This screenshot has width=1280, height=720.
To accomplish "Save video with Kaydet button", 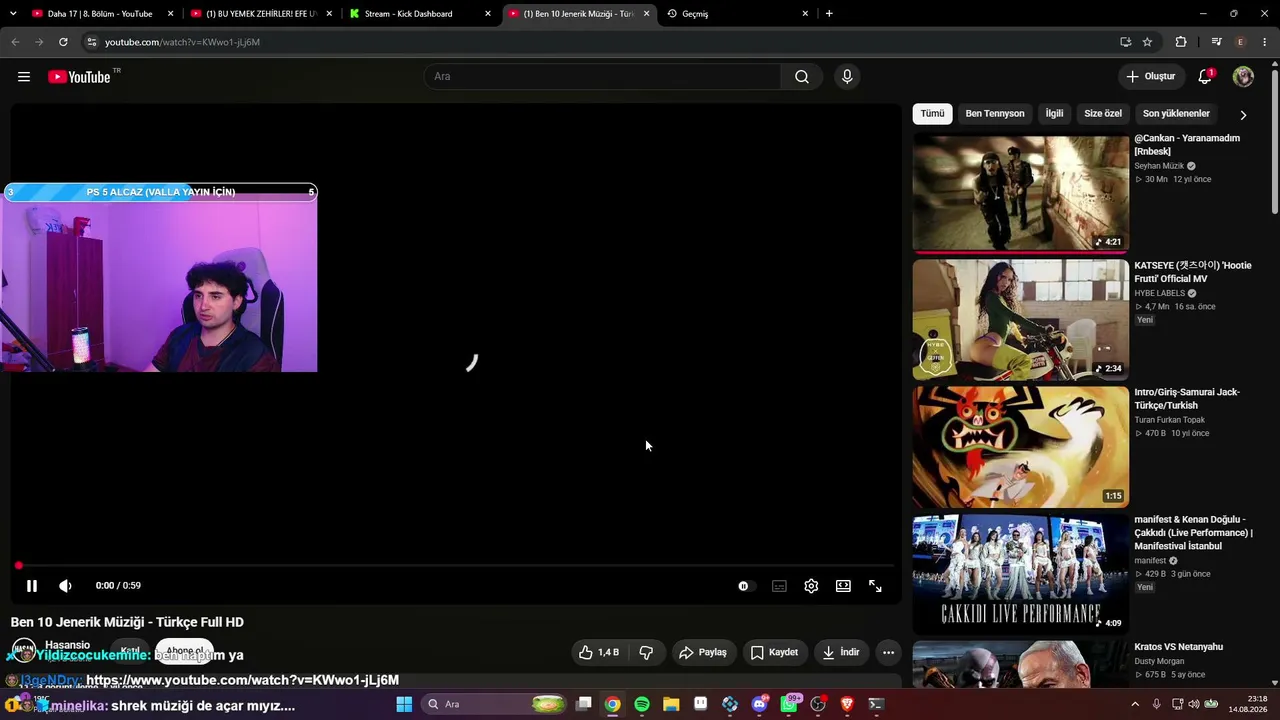I will pyautogui.click(x=774, y=652).
